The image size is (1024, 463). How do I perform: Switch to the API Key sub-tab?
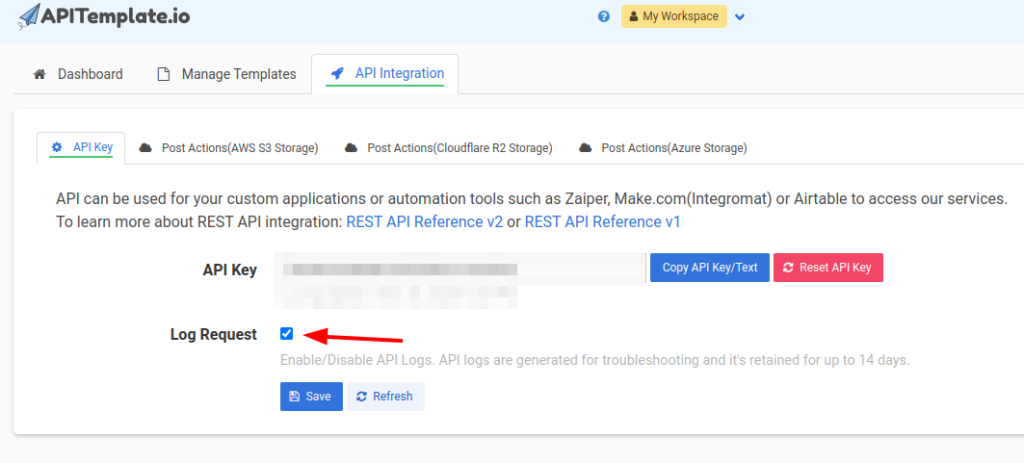[x=81, y=148]
